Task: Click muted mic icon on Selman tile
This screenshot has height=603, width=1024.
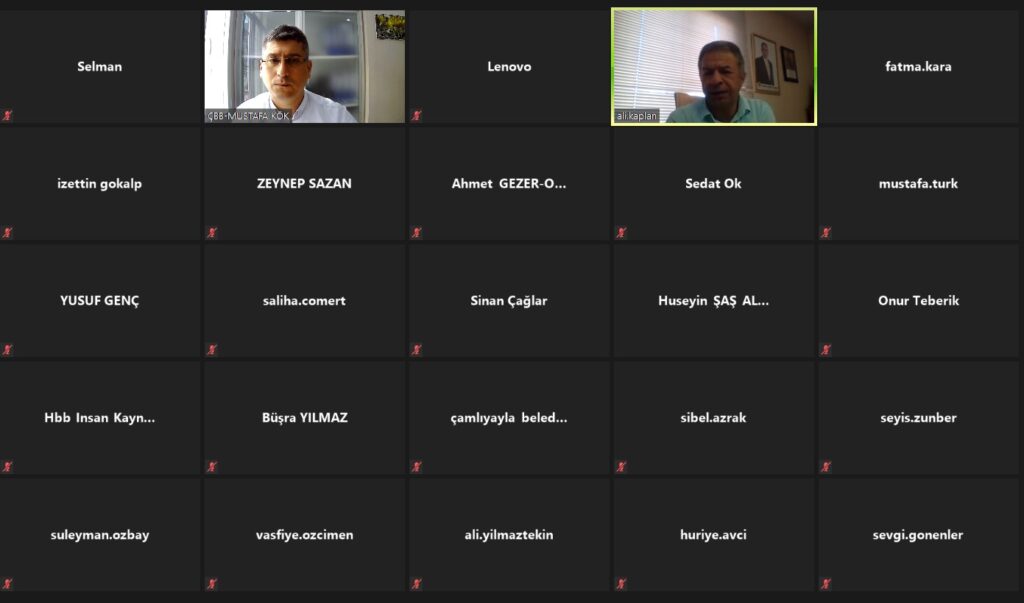Action: click(x=7, y=116)
